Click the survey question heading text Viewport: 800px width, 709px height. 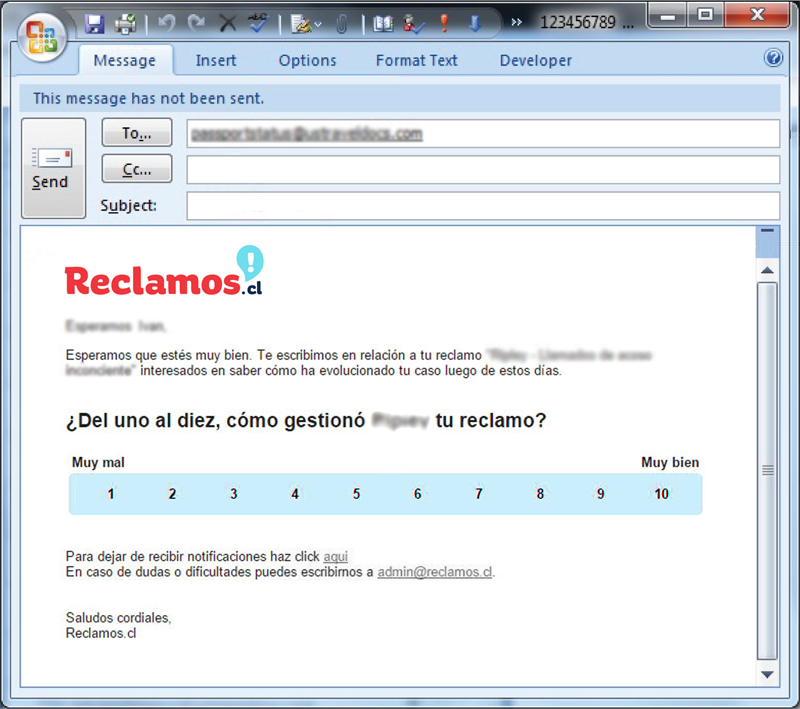306,421
